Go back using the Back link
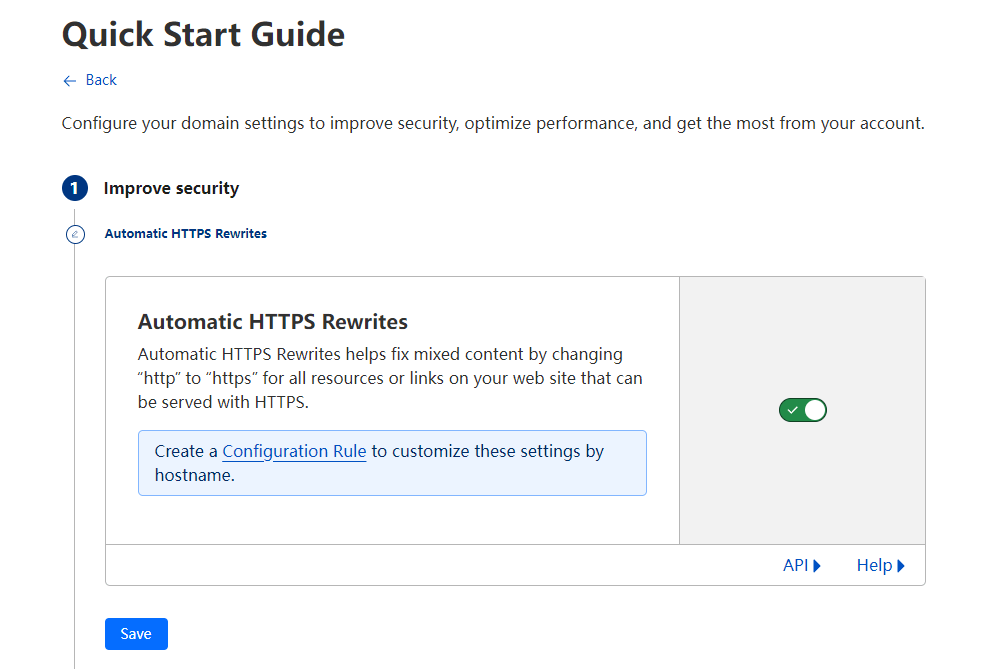This screenshot has height=669, width=1000. tap(100, 80)
